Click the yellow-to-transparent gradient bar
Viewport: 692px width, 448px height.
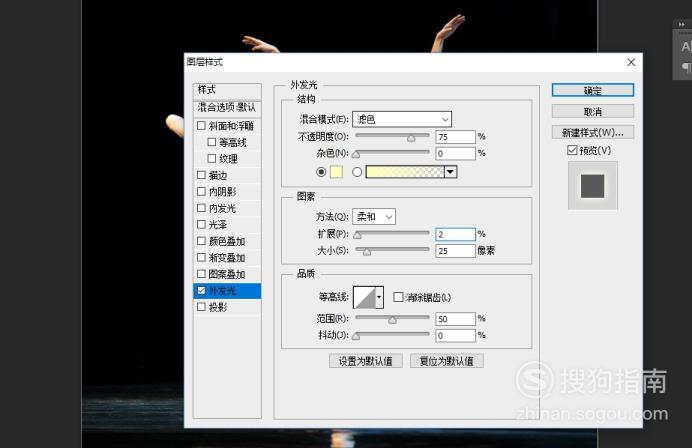pyautogui.click(x=405, y=172)
